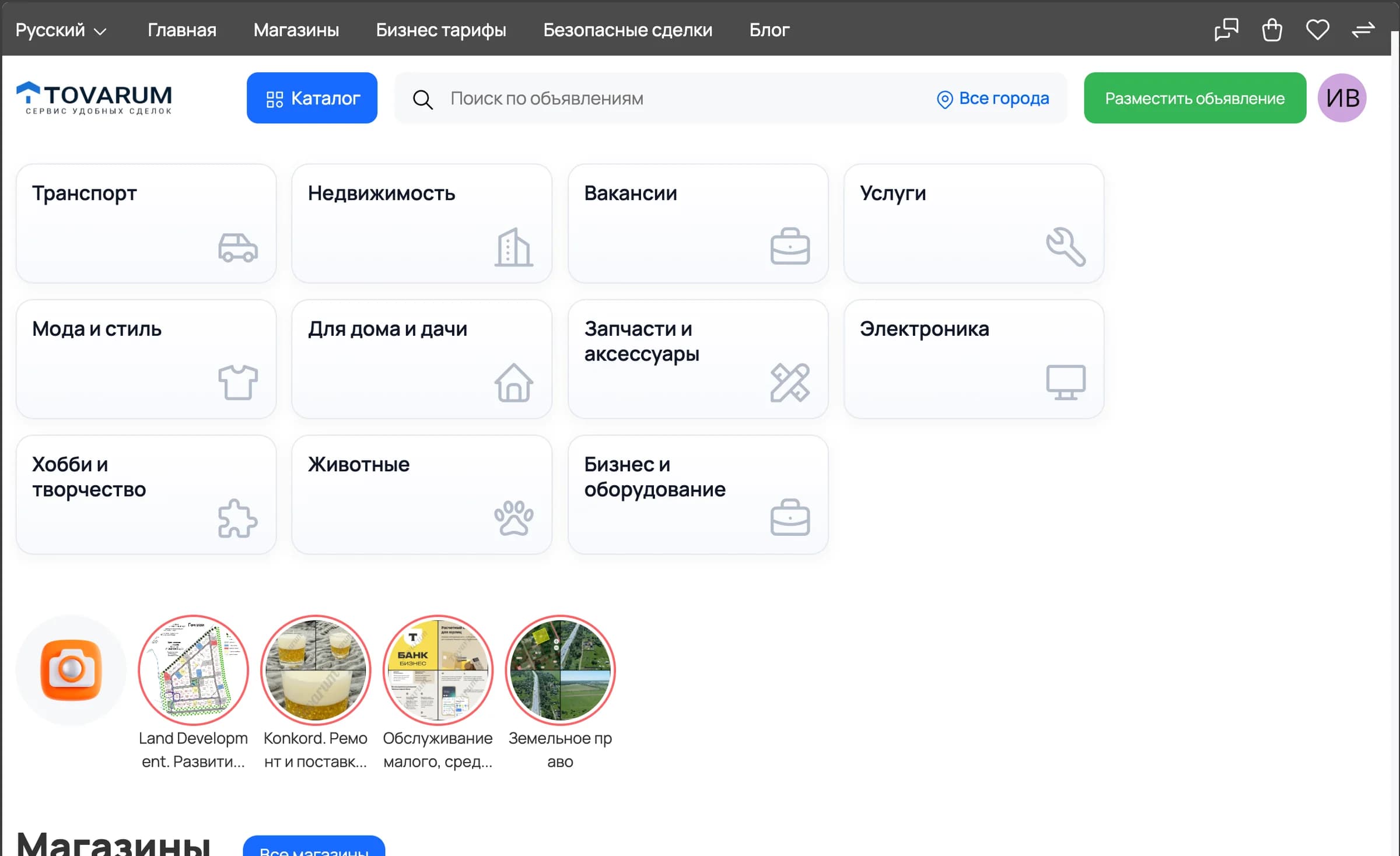Open the Бизнес и оборудование category card

point(698,494)
